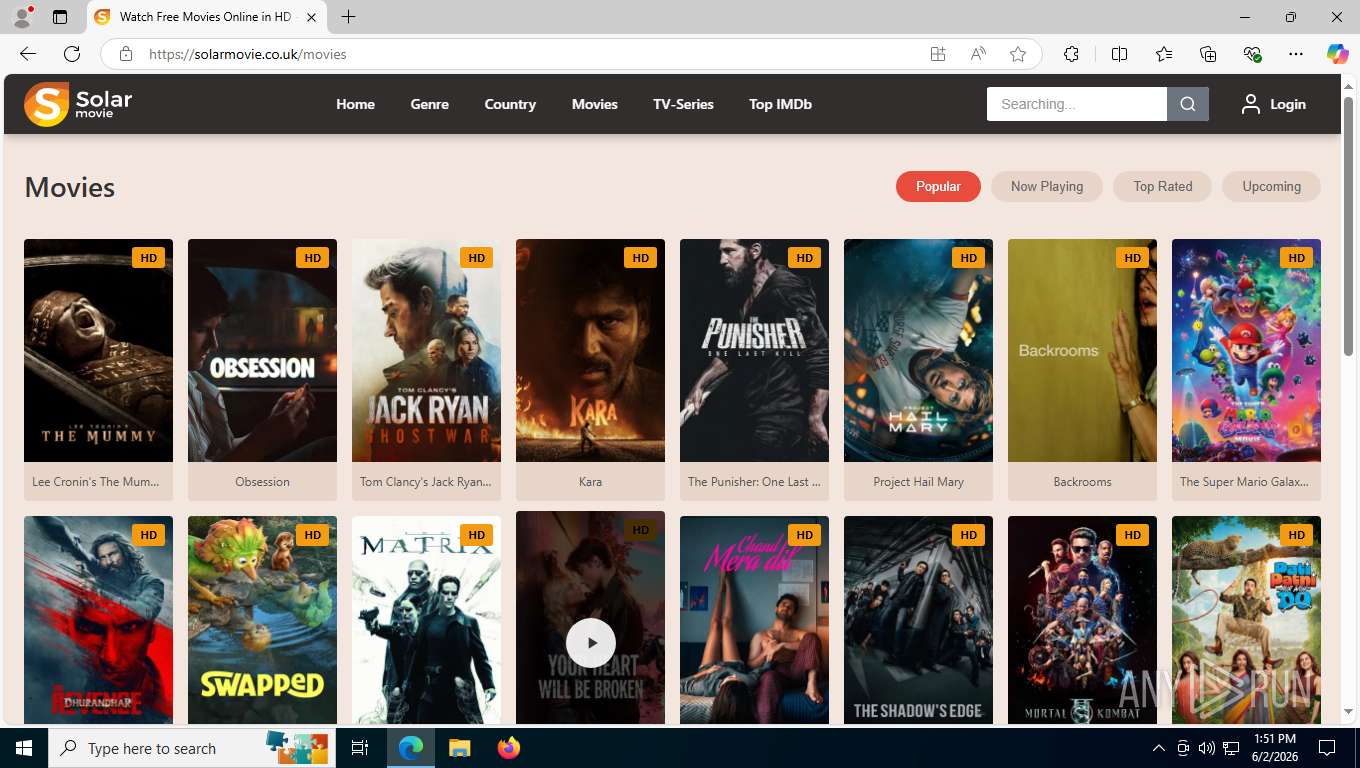Image resolution: width=1360 pixels, height=768 pixels.
Task: Click the browser address bar URL
Action: click(x=248, y=54)
